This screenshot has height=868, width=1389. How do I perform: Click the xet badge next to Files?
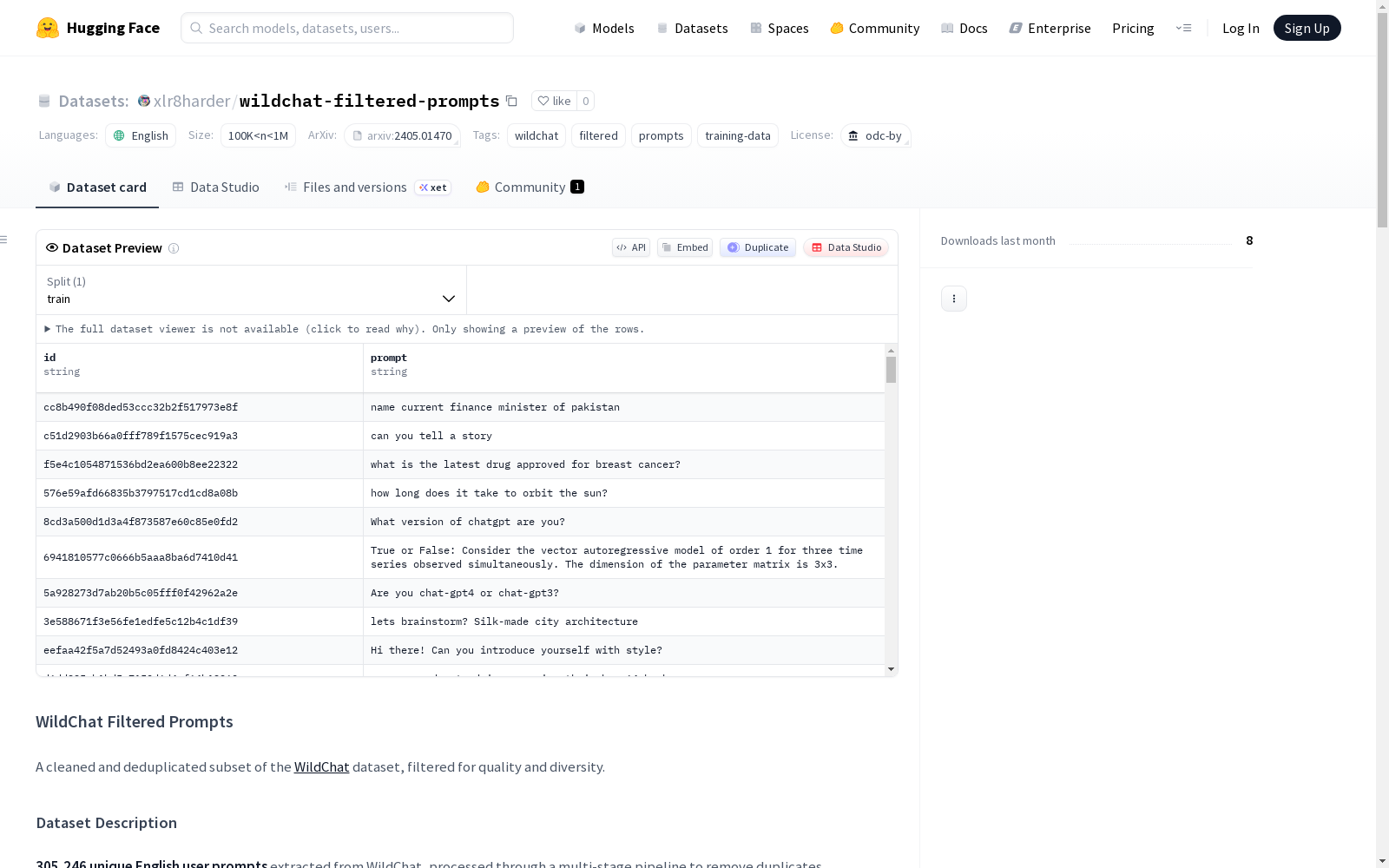click(x=432, y=187)
